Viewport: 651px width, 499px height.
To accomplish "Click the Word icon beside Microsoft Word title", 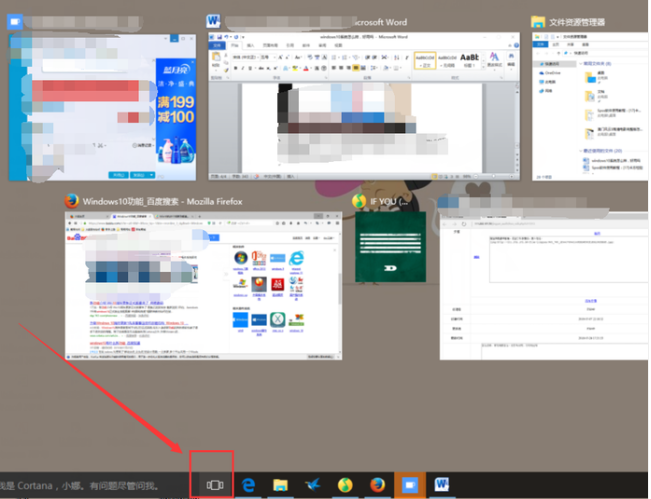I will 214,21.
